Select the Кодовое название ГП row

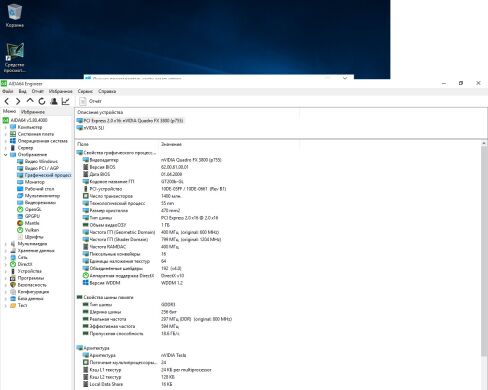(x=133, y=182)
